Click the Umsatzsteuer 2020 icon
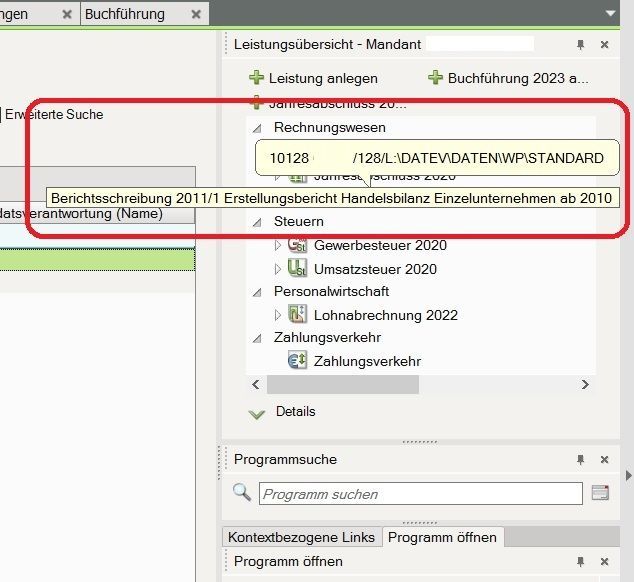Viewport: 634px width, 582px height. 297,269
